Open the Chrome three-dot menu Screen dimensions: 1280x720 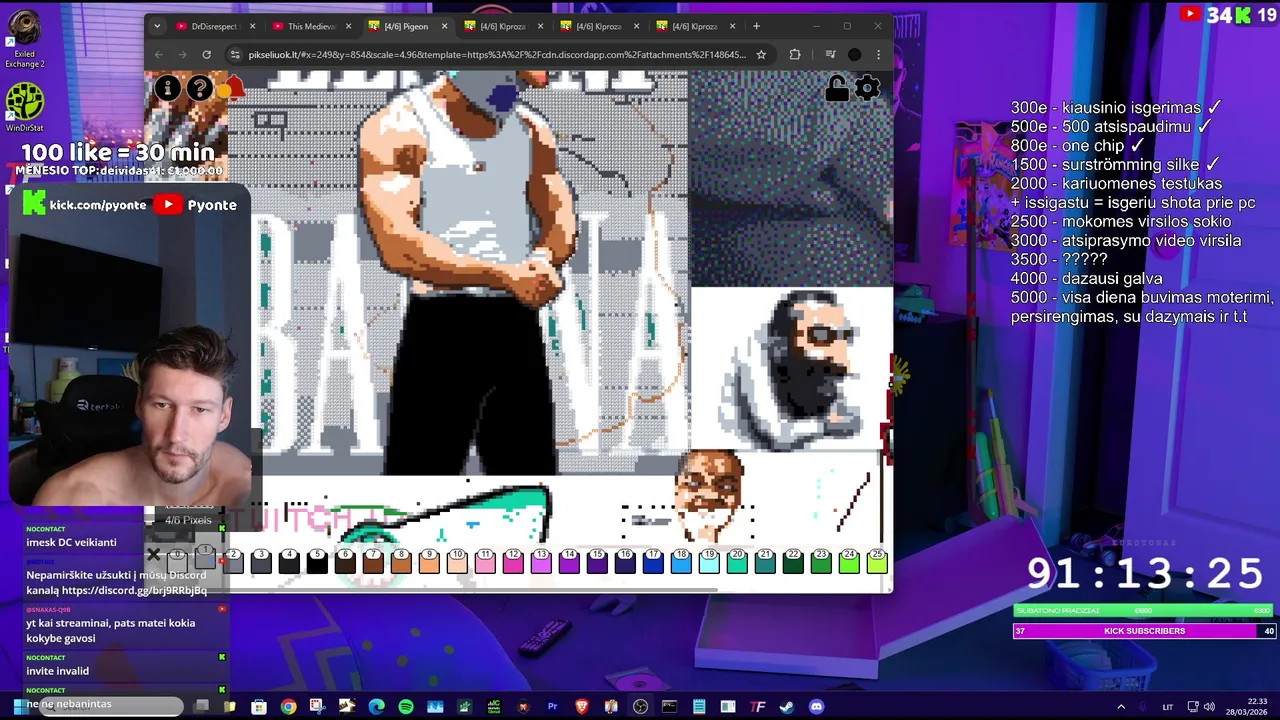pyautogui.click(x=878, y=55)
